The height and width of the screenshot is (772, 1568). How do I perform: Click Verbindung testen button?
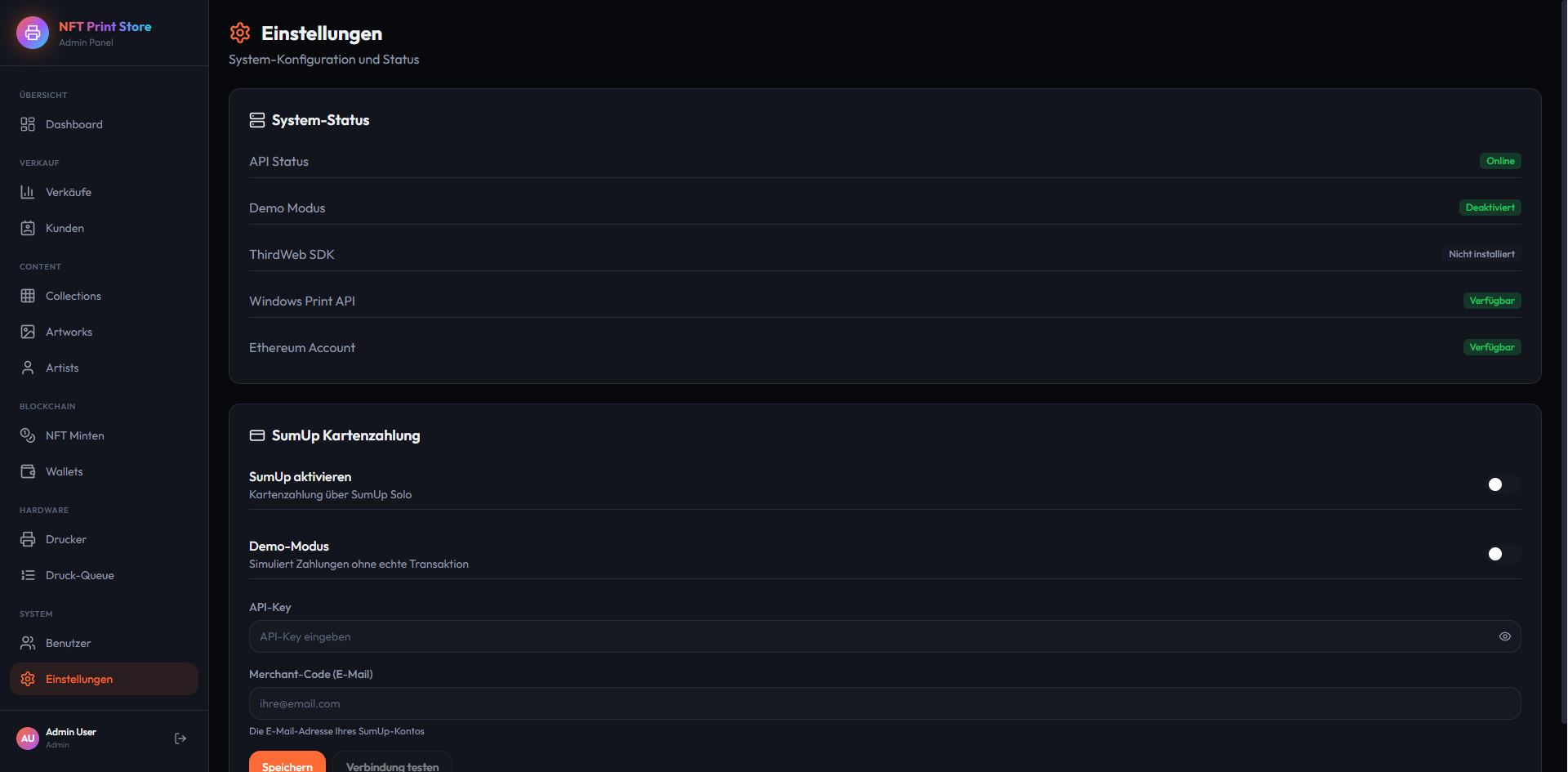pos(392,765)
